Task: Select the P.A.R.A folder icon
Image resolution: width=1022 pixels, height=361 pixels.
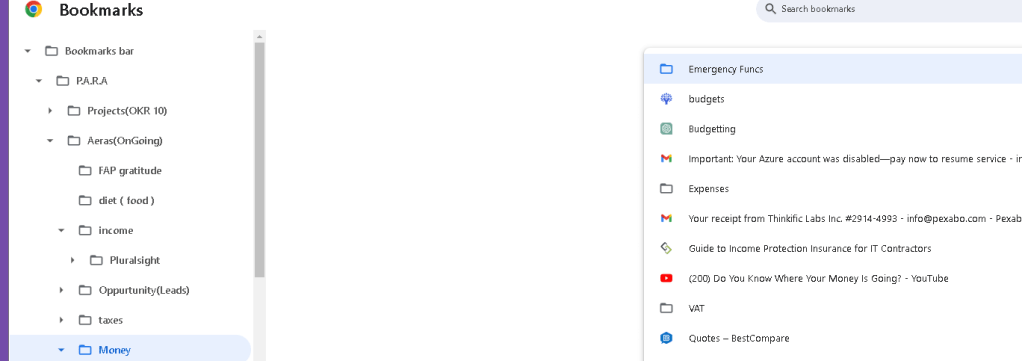Action: [x=63, y=81]
